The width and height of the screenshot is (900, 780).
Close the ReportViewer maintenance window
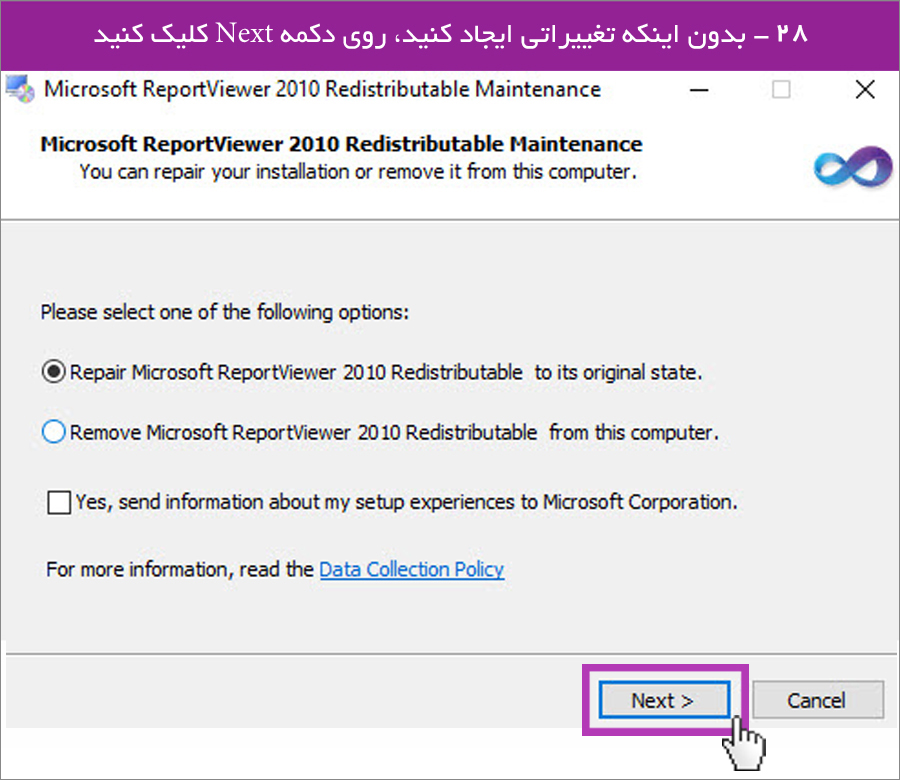tap(864, 90)
